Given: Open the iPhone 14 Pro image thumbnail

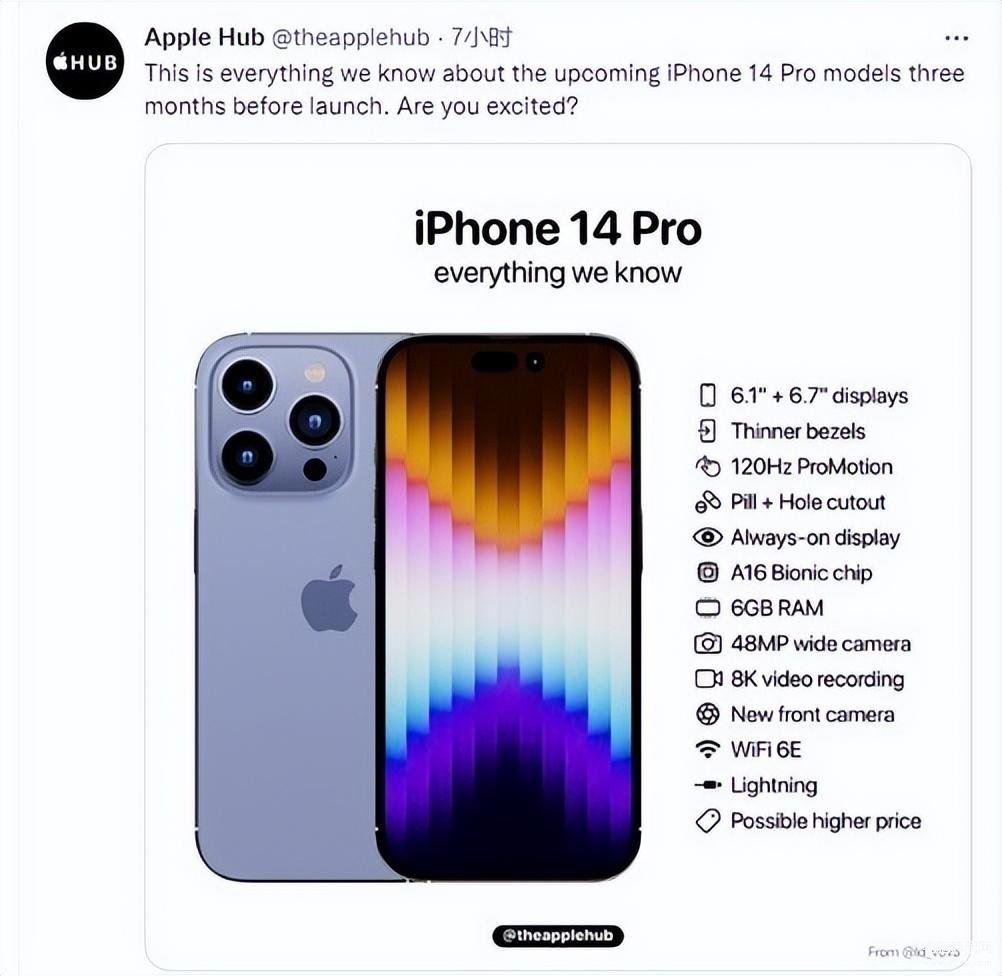Looking at the screenshot, I should pyautogui.click(x=558, y=556).
